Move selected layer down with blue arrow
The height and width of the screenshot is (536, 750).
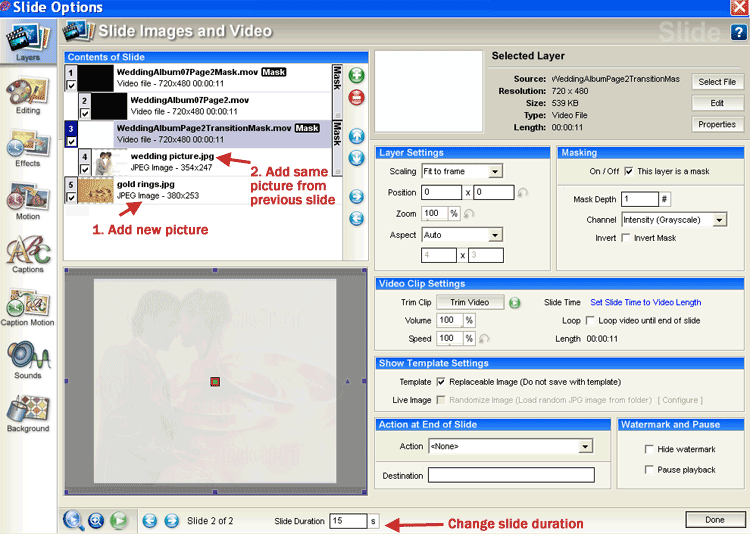(x=356, y=158)
